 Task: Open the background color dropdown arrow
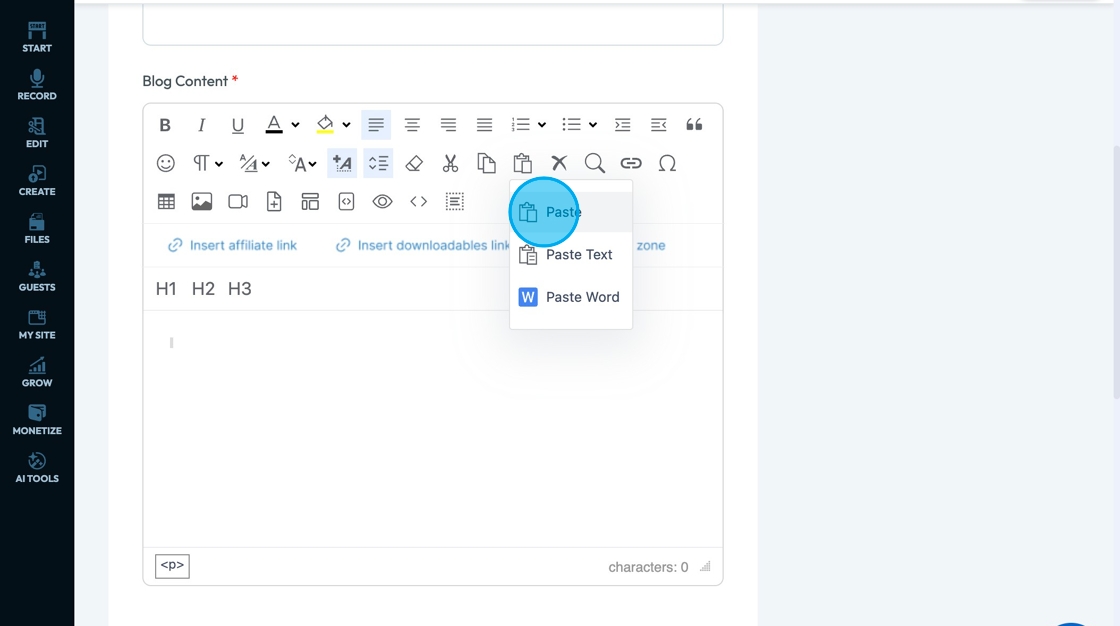(346, 125)
